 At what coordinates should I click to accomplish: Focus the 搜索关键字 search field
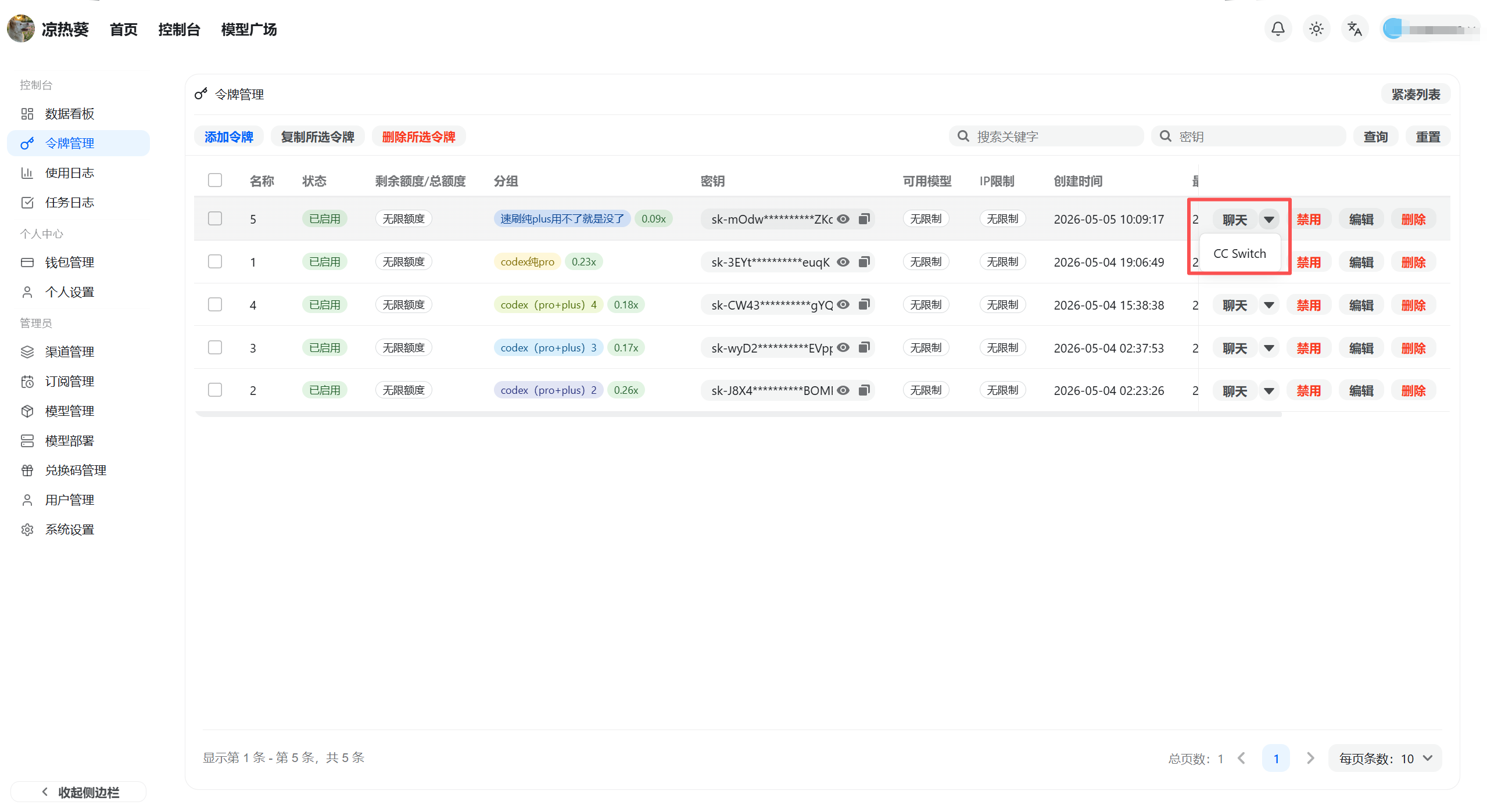(x=1046, y=137)
